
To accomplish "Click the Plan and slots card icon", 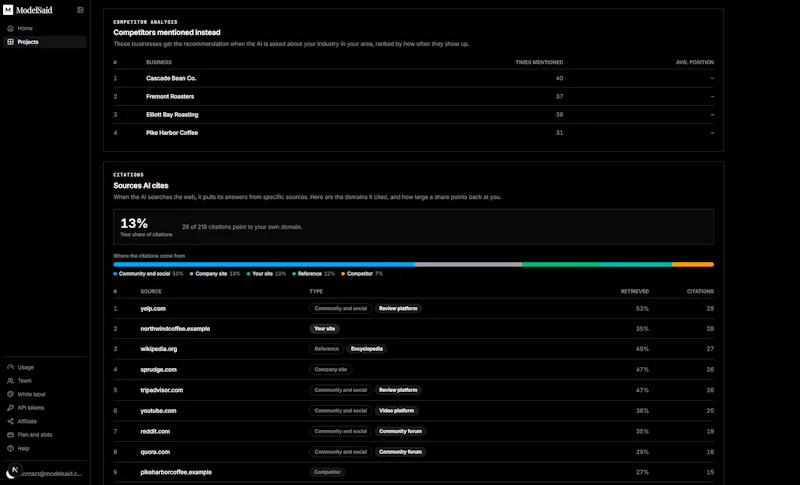I will [x=10, y=435].
